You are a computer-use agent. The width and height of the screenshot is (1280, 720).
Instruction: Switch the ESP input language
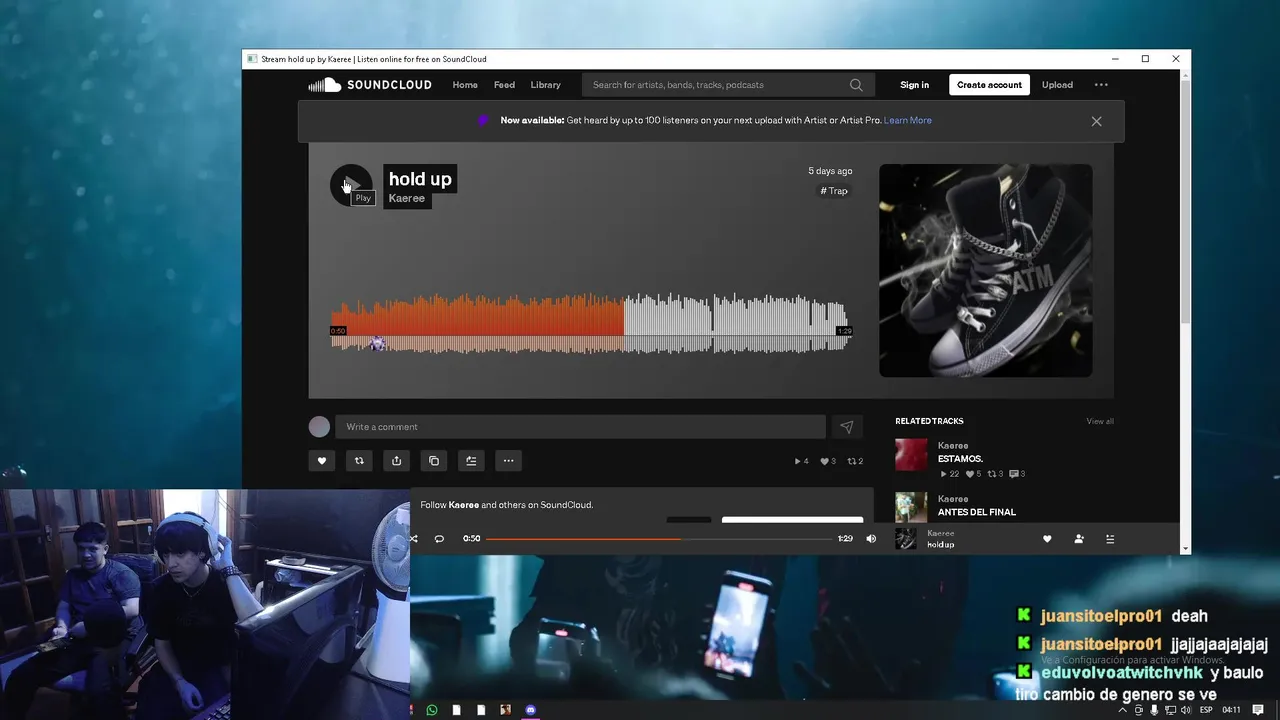(1207, 710)
